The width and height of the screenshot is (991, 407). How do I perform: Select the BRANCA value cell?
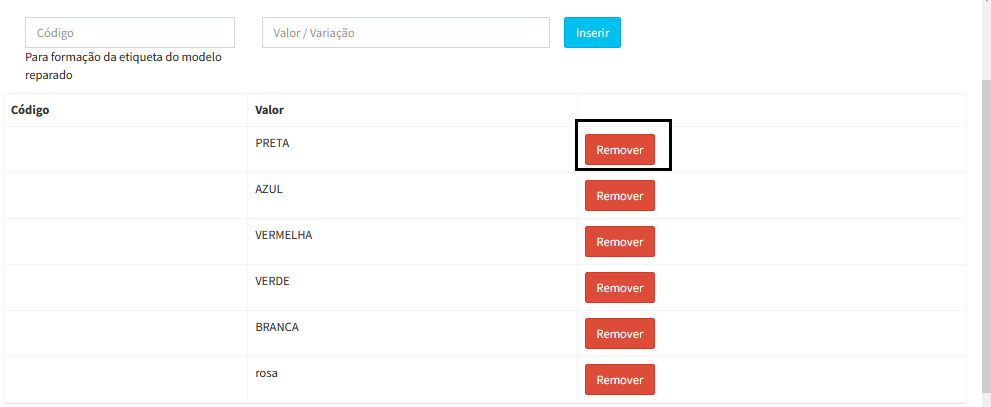tap(277, 327)
